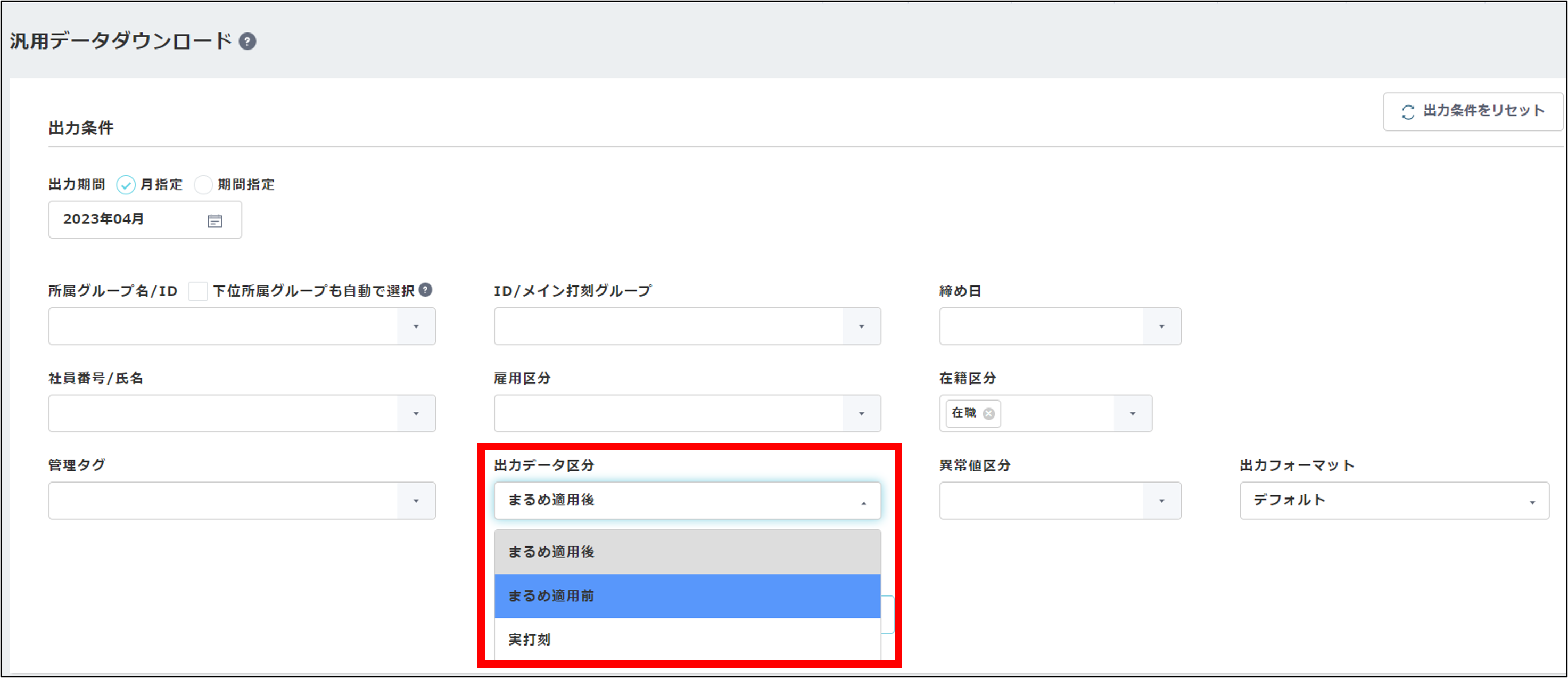
Task: Click refresh icon in 出力条件をリセット button
Action: click(x=1408, y=112)
